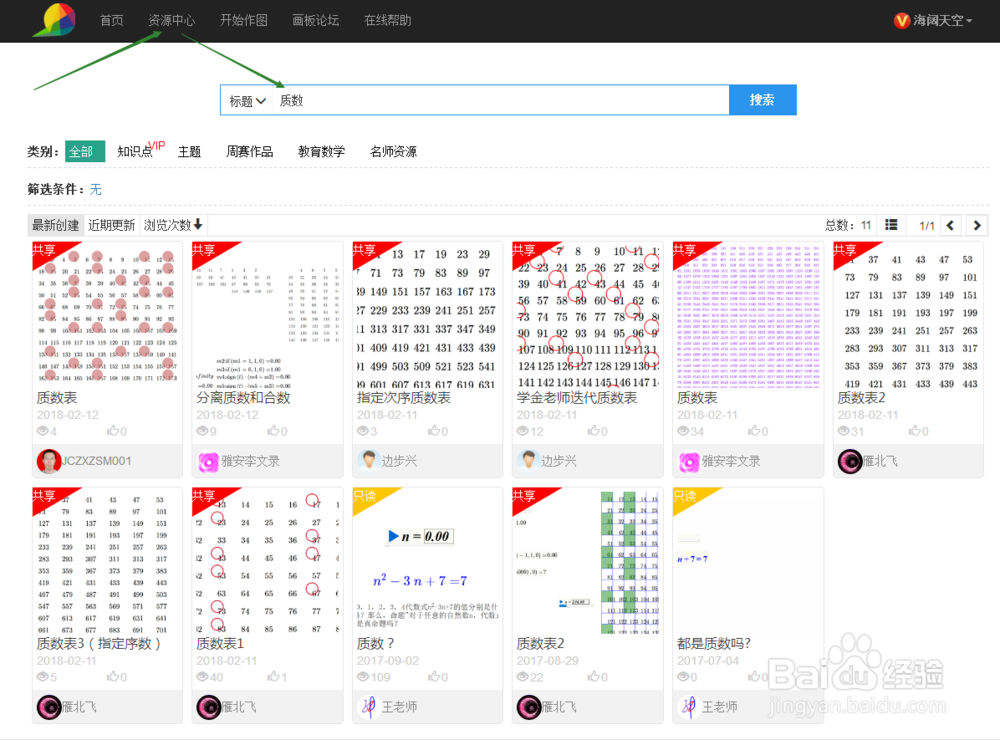Image resolution: width=1000 pixels, height=740 pixels.
Task: Open 雁北飞's profile avatar icon
Action: (849, 461)
